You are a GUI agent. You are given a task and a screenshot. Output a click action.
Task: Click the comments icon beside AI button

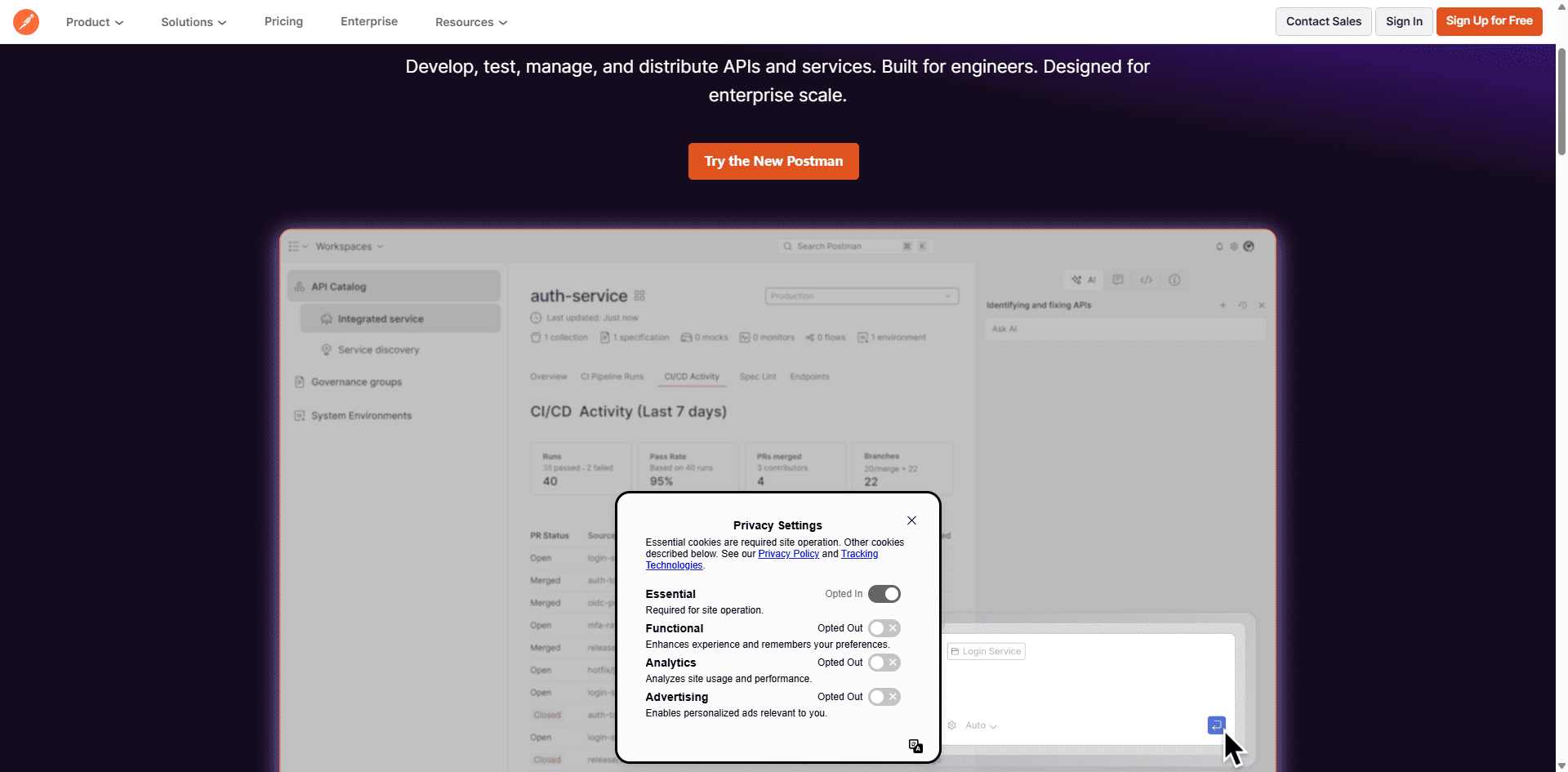(1118, 280)
